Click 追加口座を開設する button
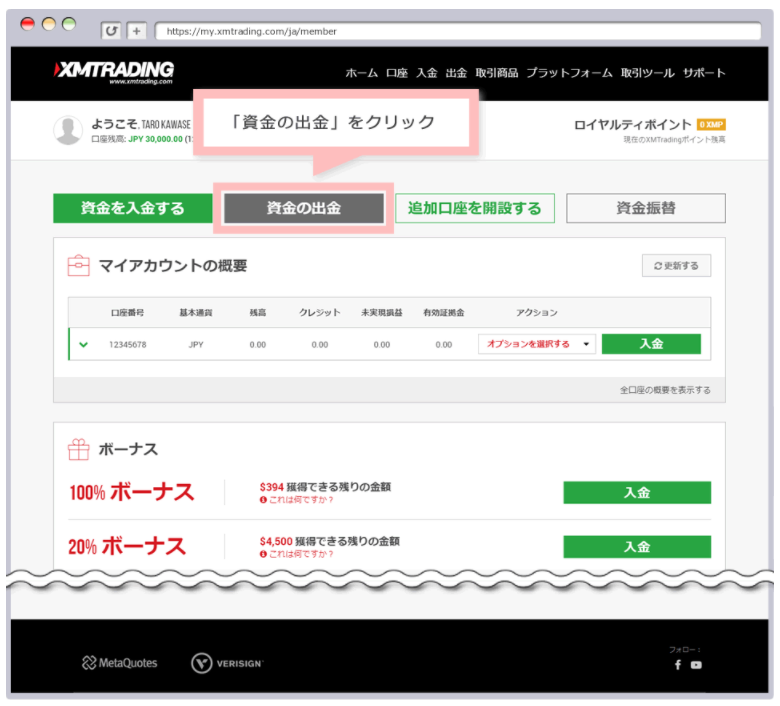 475,208
